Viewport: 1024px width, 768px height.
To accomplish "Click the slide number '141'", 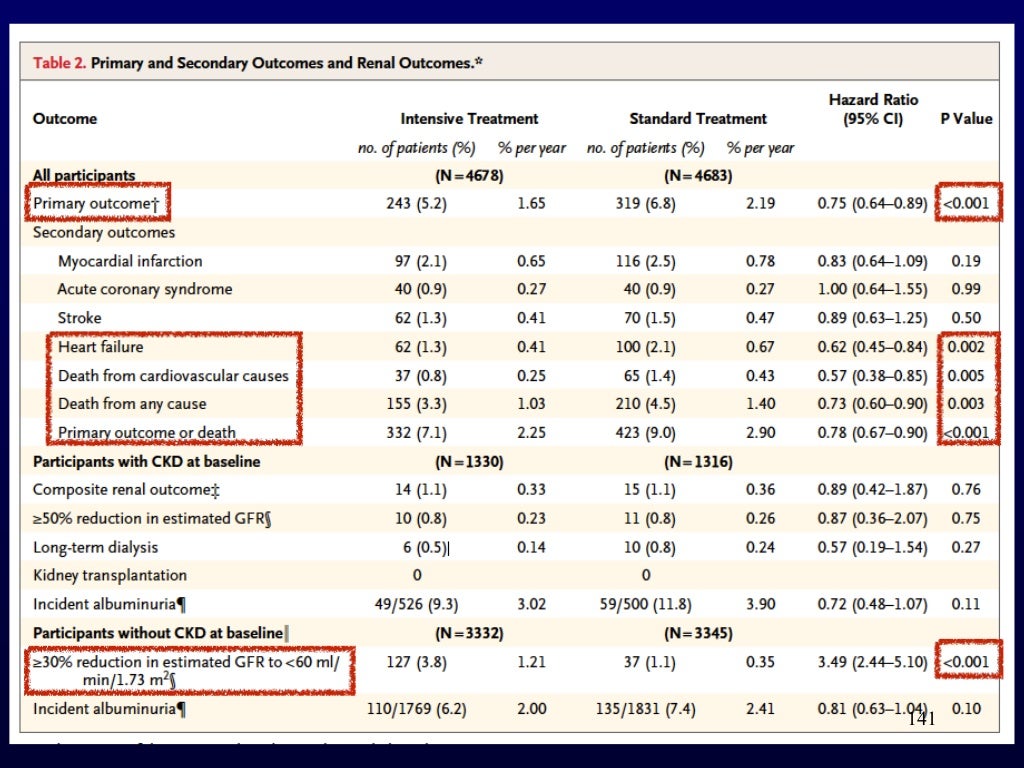I will coord(921,719).
